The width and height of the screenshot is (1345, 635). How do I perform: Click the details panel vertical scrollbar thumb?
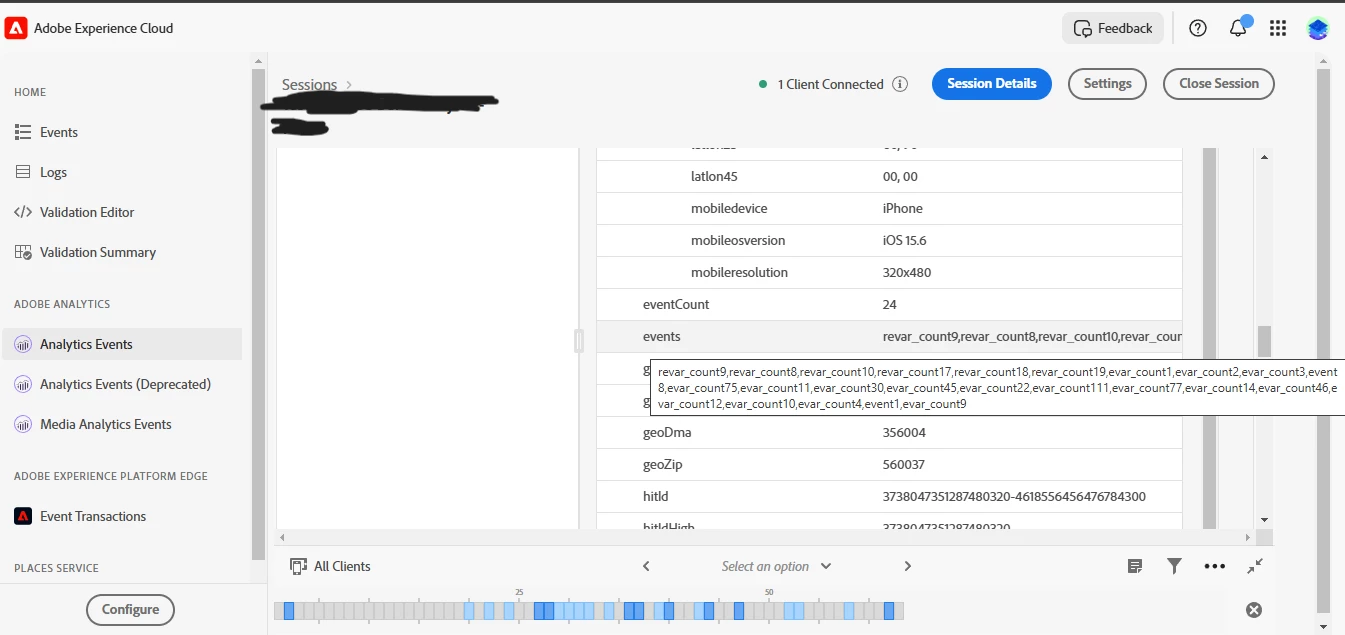1264,341
